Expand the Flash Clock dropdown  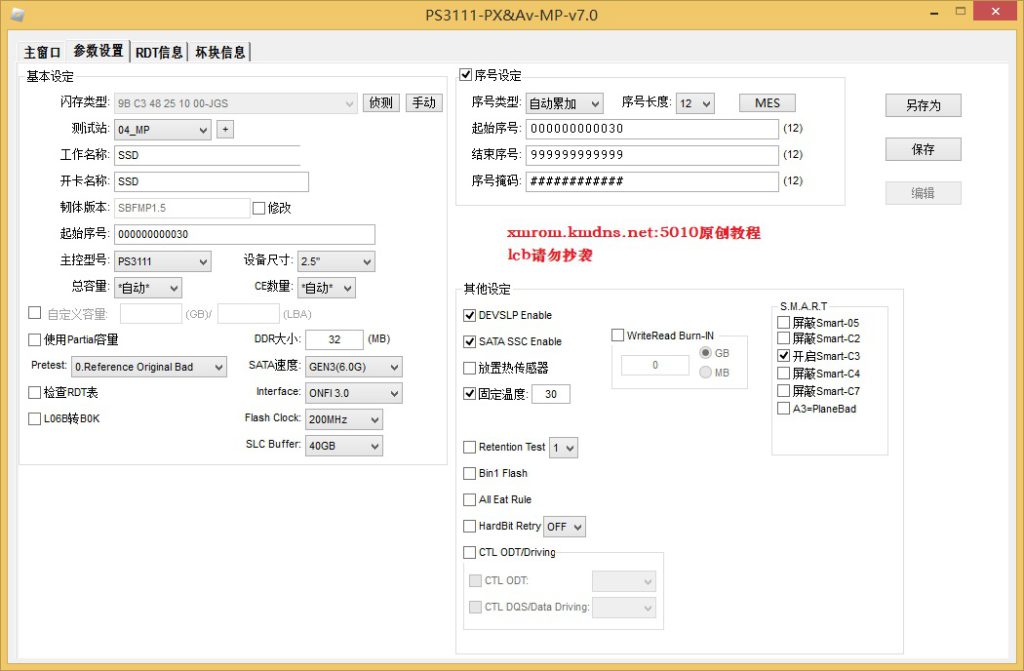coord(343,419)
